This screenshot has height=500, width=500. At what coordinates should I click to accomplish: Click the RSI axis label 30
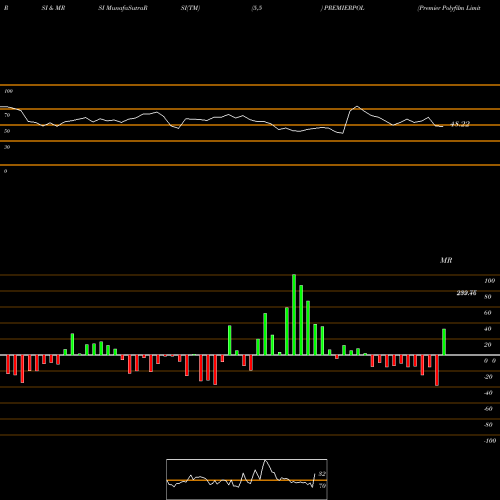pyautogui.click(x=7, y=147)
